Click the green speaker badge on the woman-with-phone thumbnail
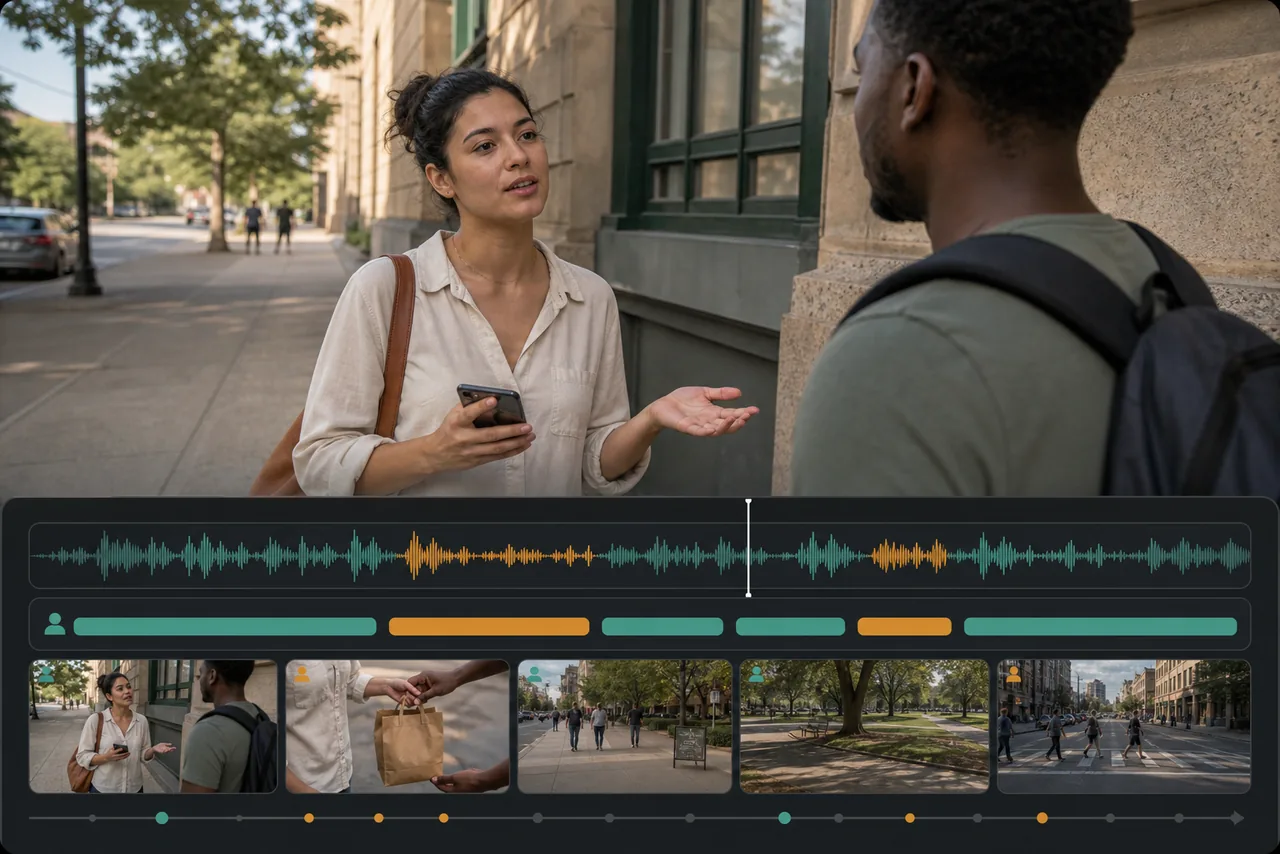The height and width of the screenshot is (854, 1280). [46, 675]
